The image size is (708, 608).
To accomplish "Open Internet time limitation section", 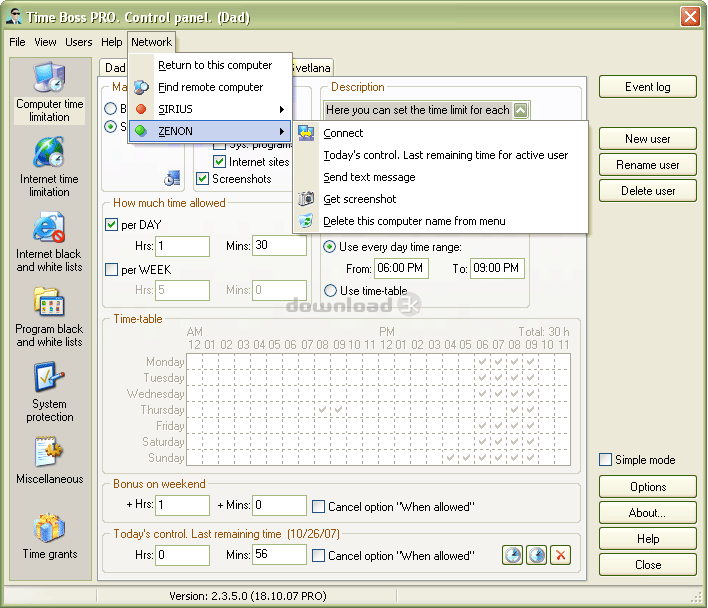I will [49, 167].
